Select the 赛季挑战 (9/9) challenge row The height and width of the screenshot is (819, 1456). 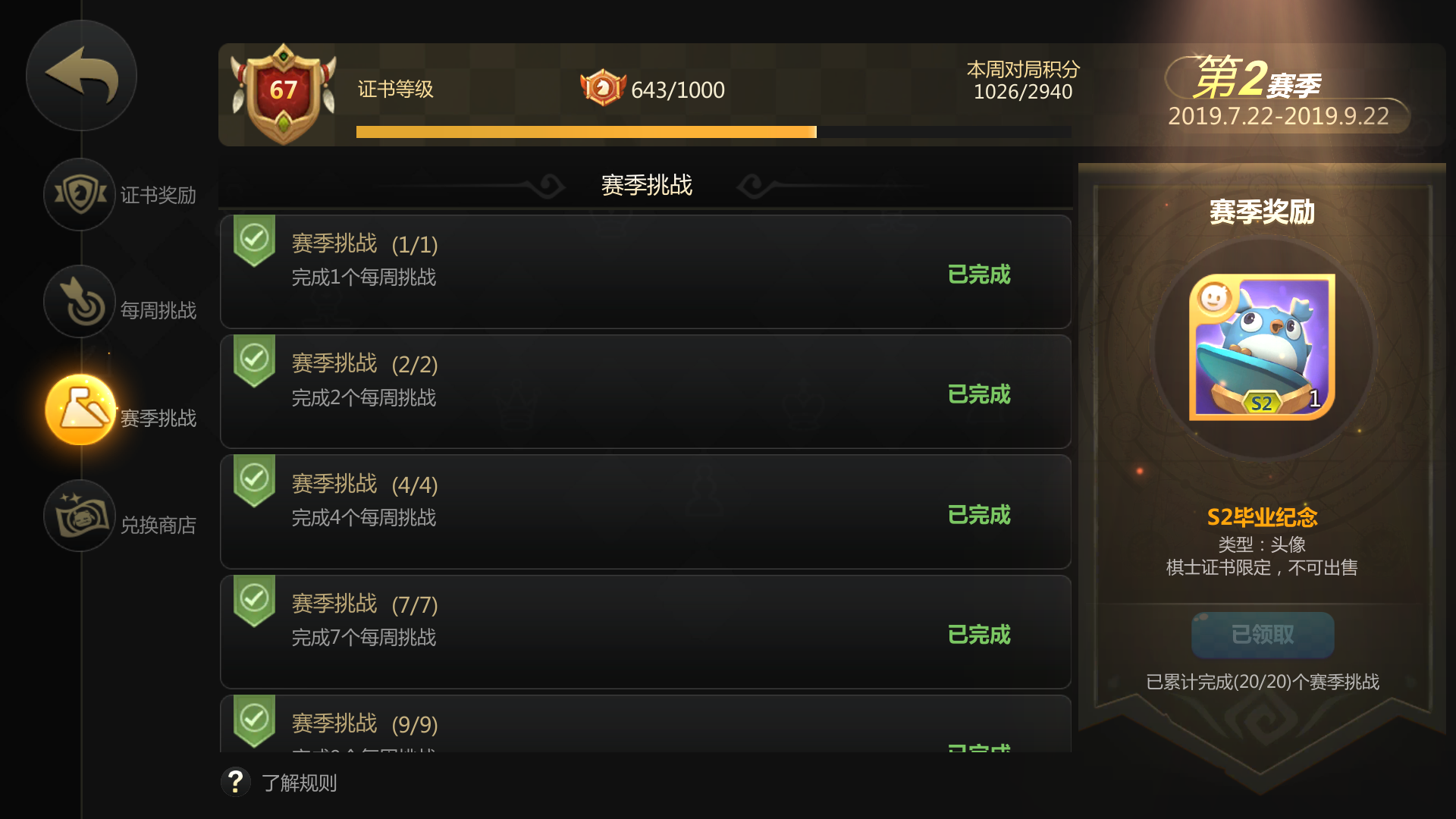(645, 723)
